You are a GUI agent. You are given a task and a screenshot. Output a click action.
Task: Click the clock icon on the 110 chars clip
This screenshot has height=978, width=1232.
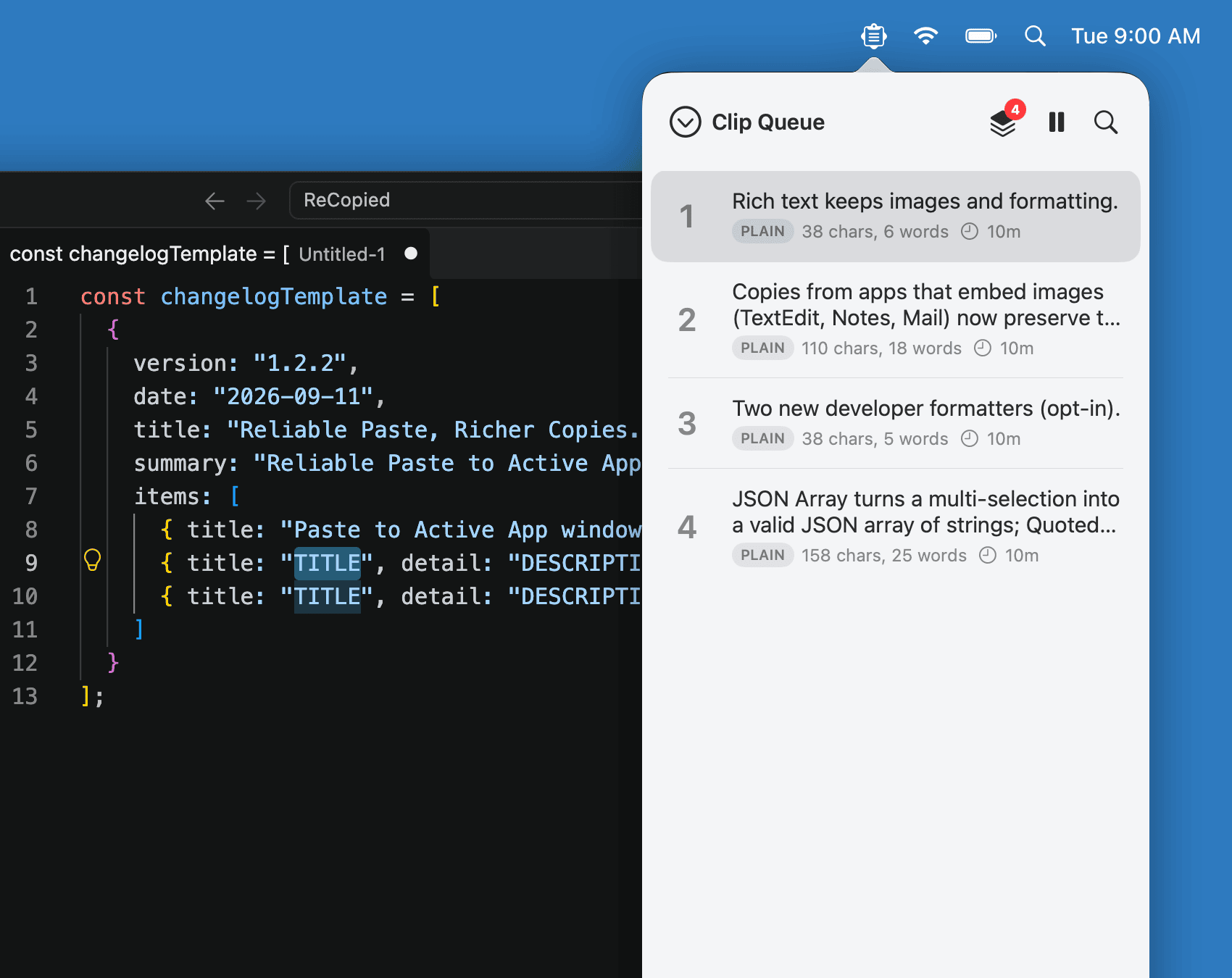point(983,348)
